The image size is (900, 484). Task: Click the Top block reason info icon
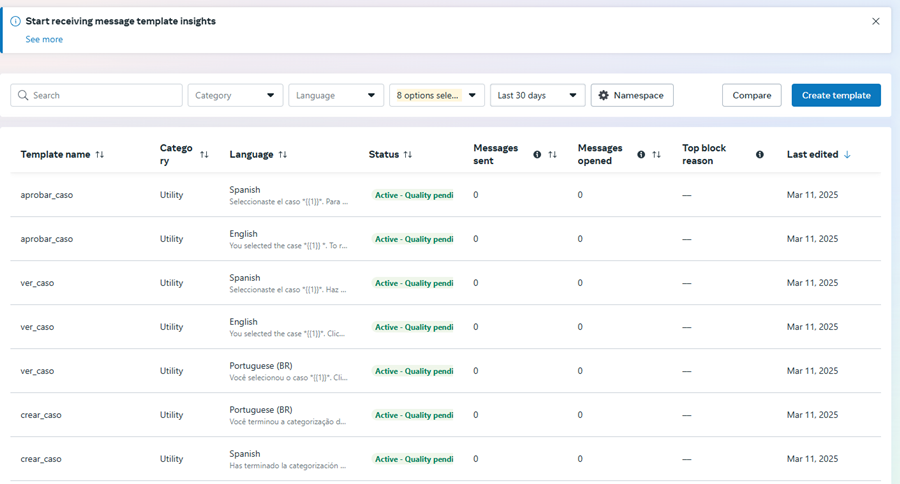point(760,155)
